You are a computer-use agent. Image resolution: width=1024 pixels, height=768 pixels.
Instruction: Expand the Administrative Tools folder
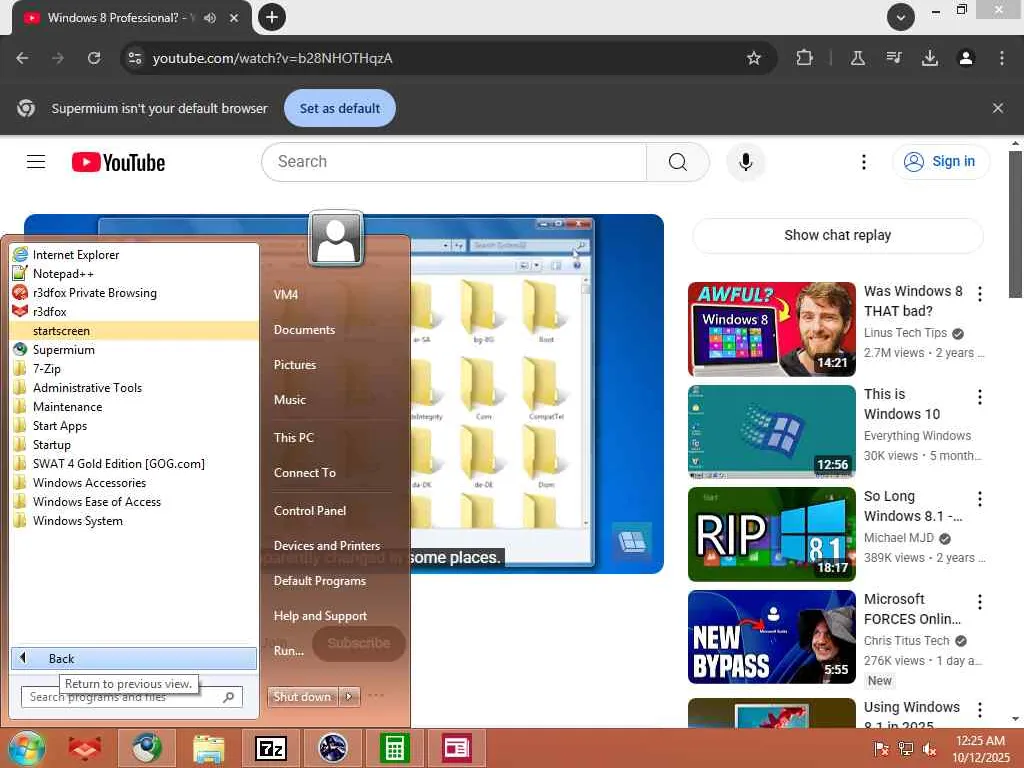click(134, 387)
